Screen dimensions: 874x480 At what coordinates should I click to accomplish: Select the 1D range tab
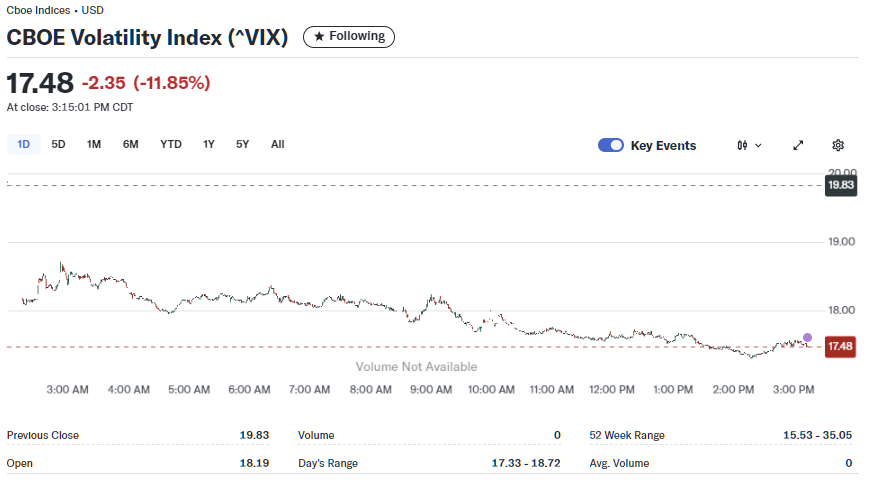click(23, 144)
